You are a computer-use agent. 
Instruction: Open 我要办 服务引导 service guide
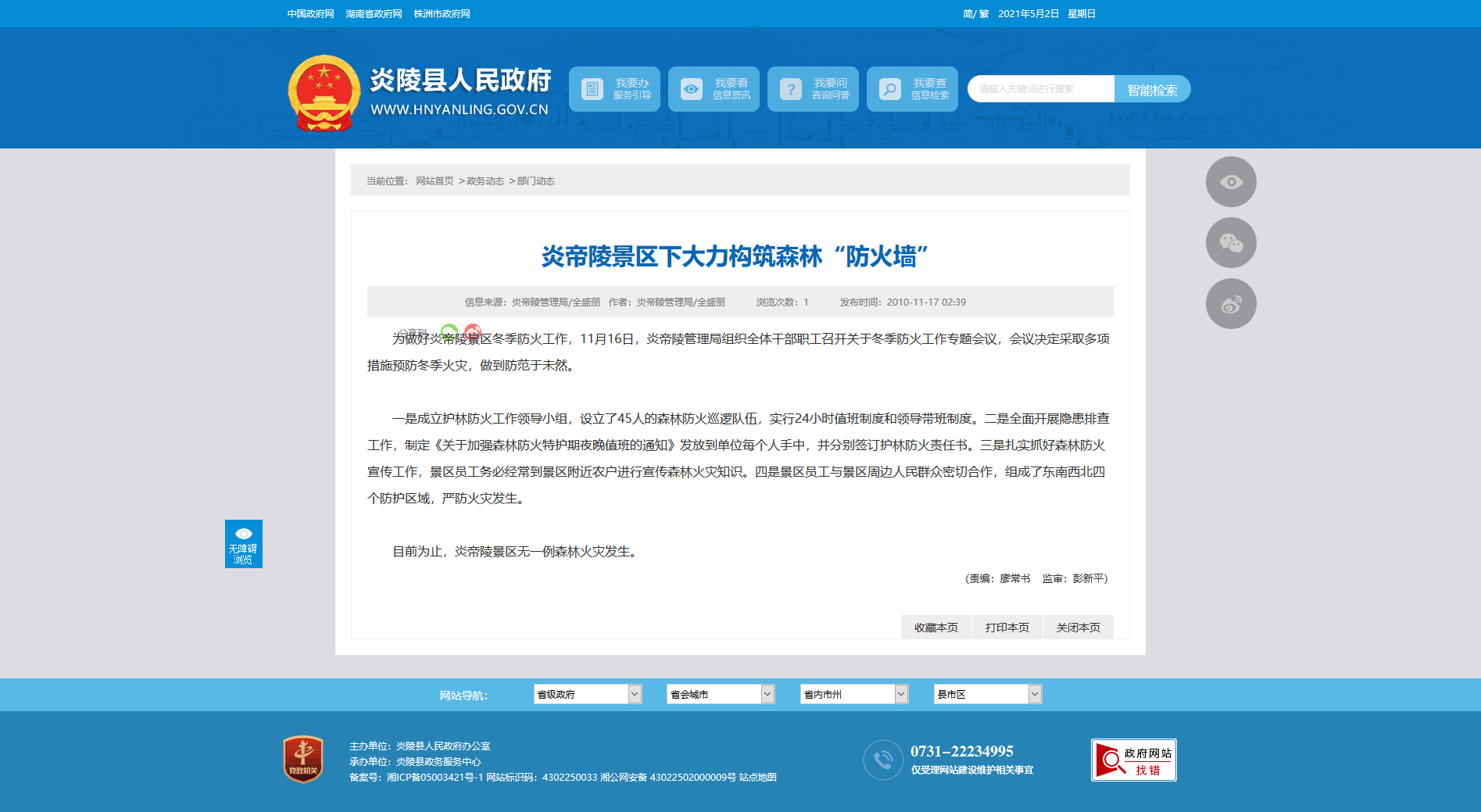click(614, 89)
